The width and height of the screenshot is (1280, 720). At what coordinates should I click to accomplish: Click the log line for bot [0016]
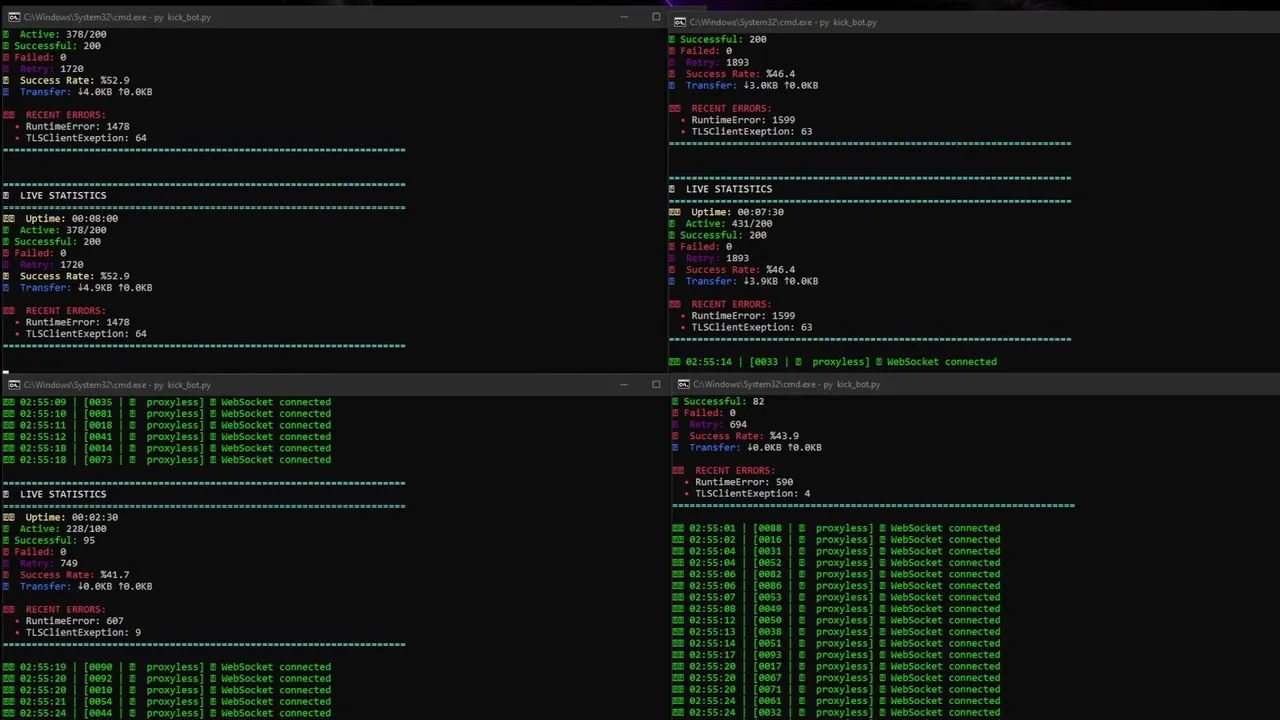click(x=836, y=540)
